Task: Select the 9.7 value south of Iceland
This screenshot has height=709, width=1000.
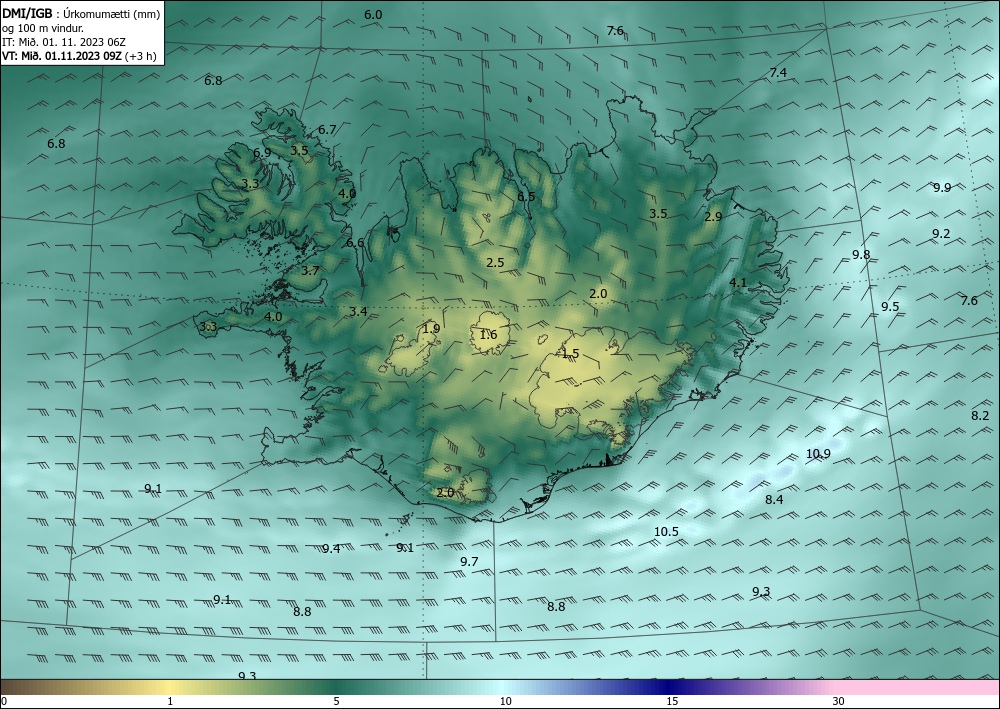Action: pyautogui.click(x=469, y=562)
